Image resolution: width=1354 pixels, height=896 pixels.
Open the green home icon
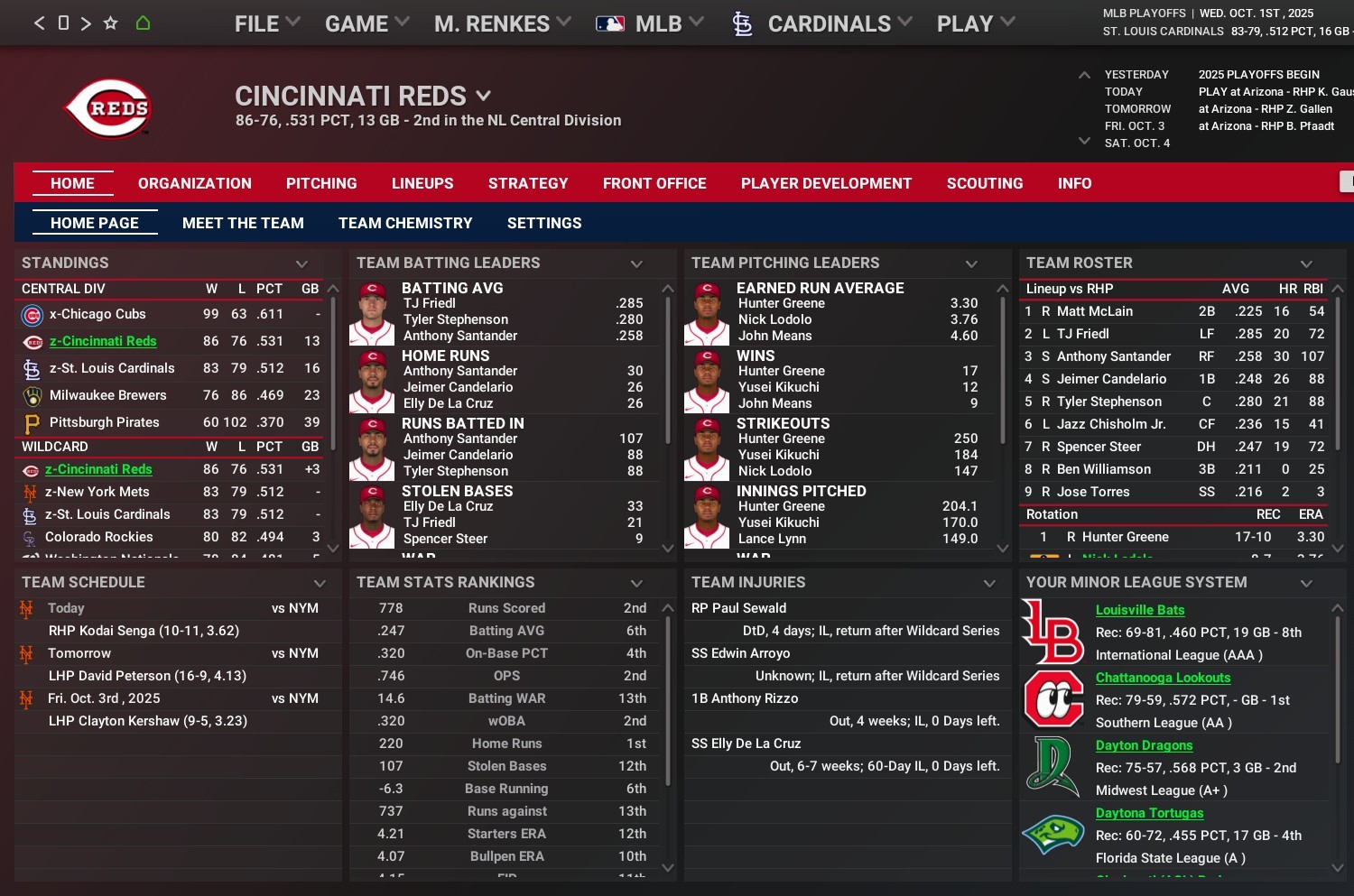coord(143,23)
